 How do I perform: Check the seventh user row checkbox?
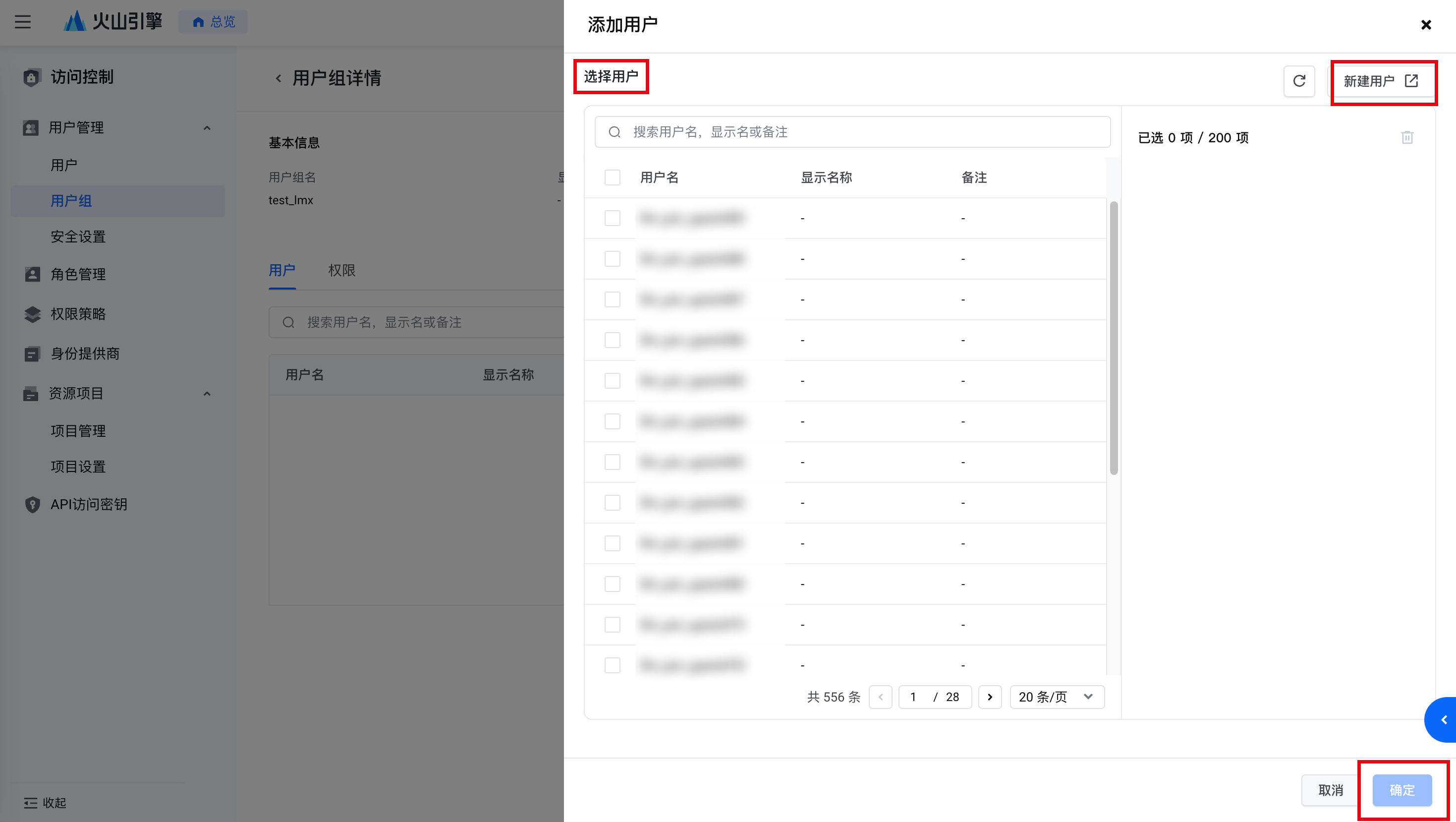pos(612,463)
